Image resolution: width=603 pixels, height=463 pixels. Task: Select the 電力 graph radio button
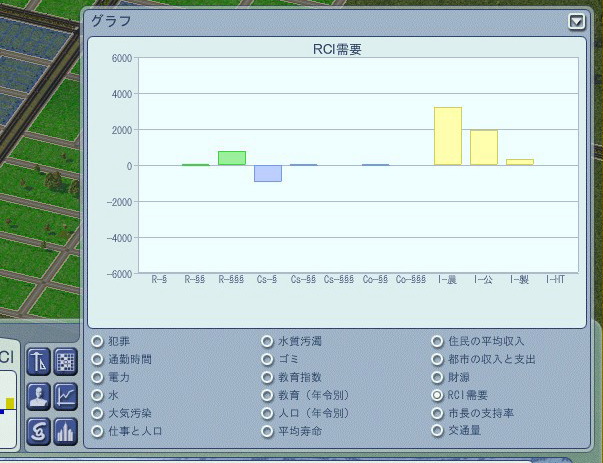pos(97,377)
